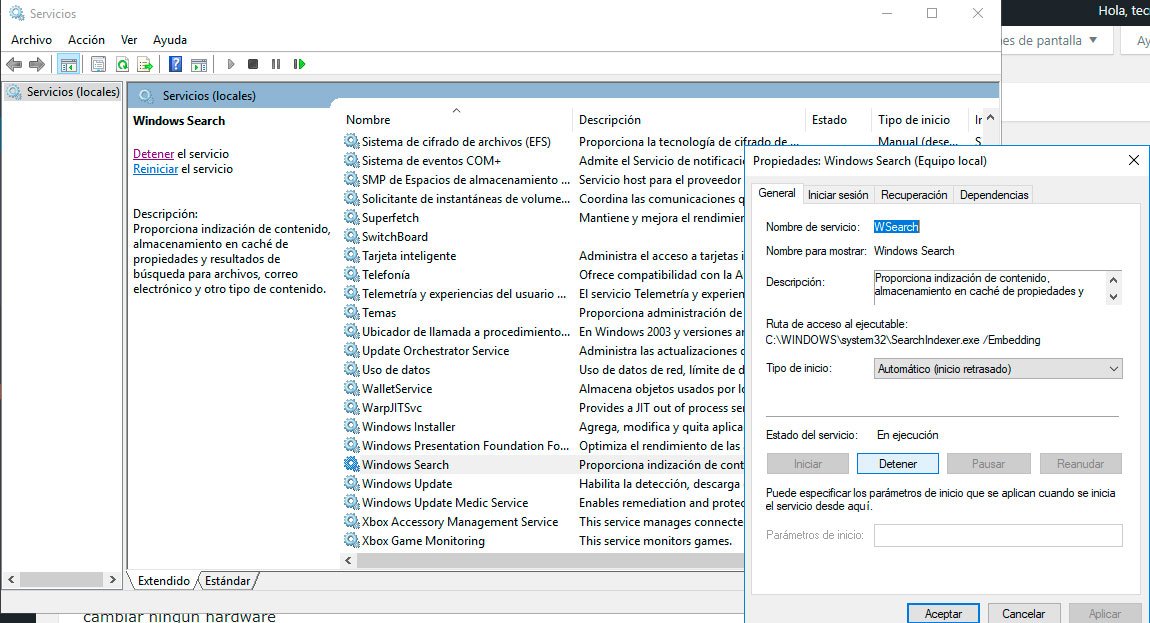Click the Export list toolbar icon
1150x623 pixels.
point(145,65)
